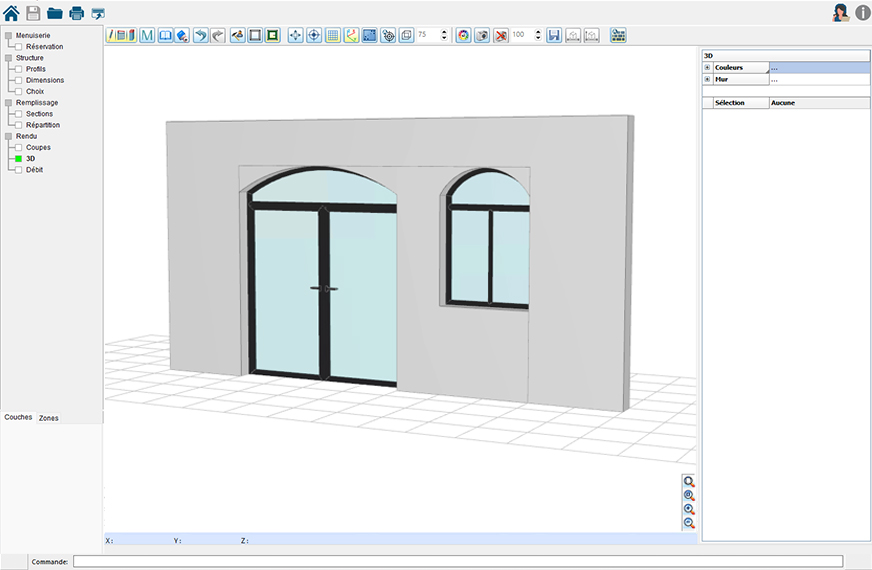Click the floppy disk icon in the 3D toolbar

click(x=554, y=35)
